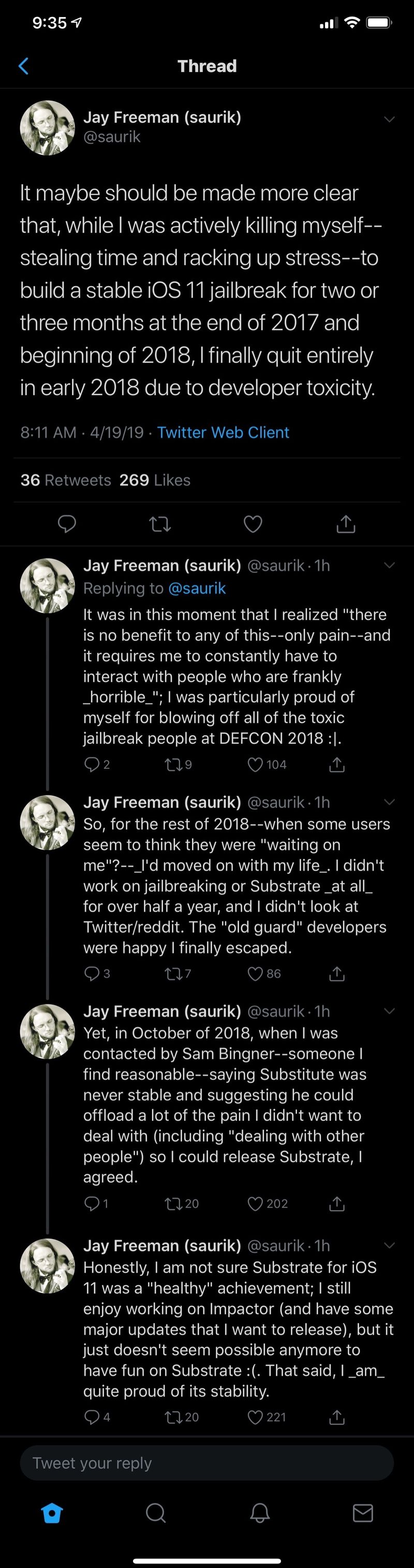The width and height of the screenshot is (414, 1568).
Task: Share the "old guard" developers reply
Action: point(337,973)
